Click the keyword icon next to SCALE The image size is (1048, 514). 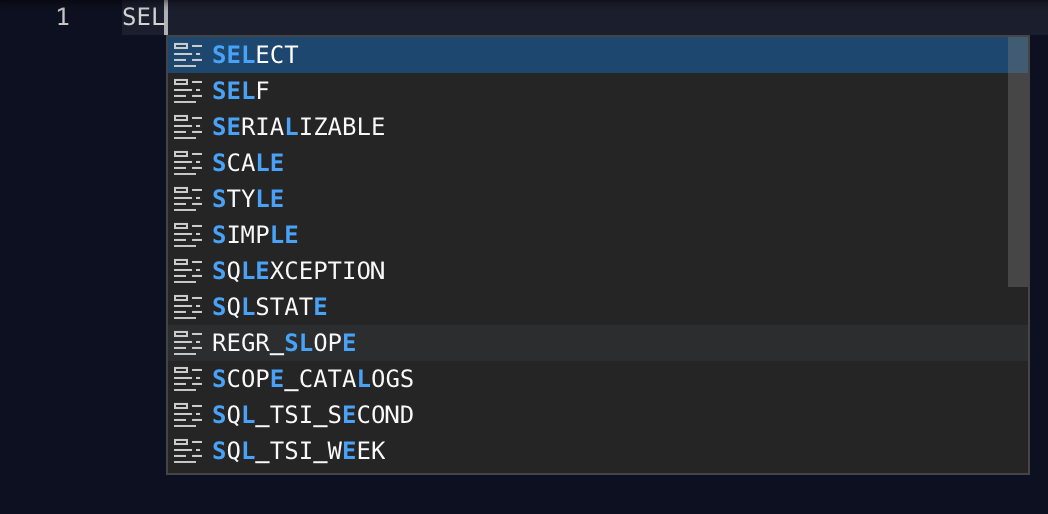pos(187,163)
